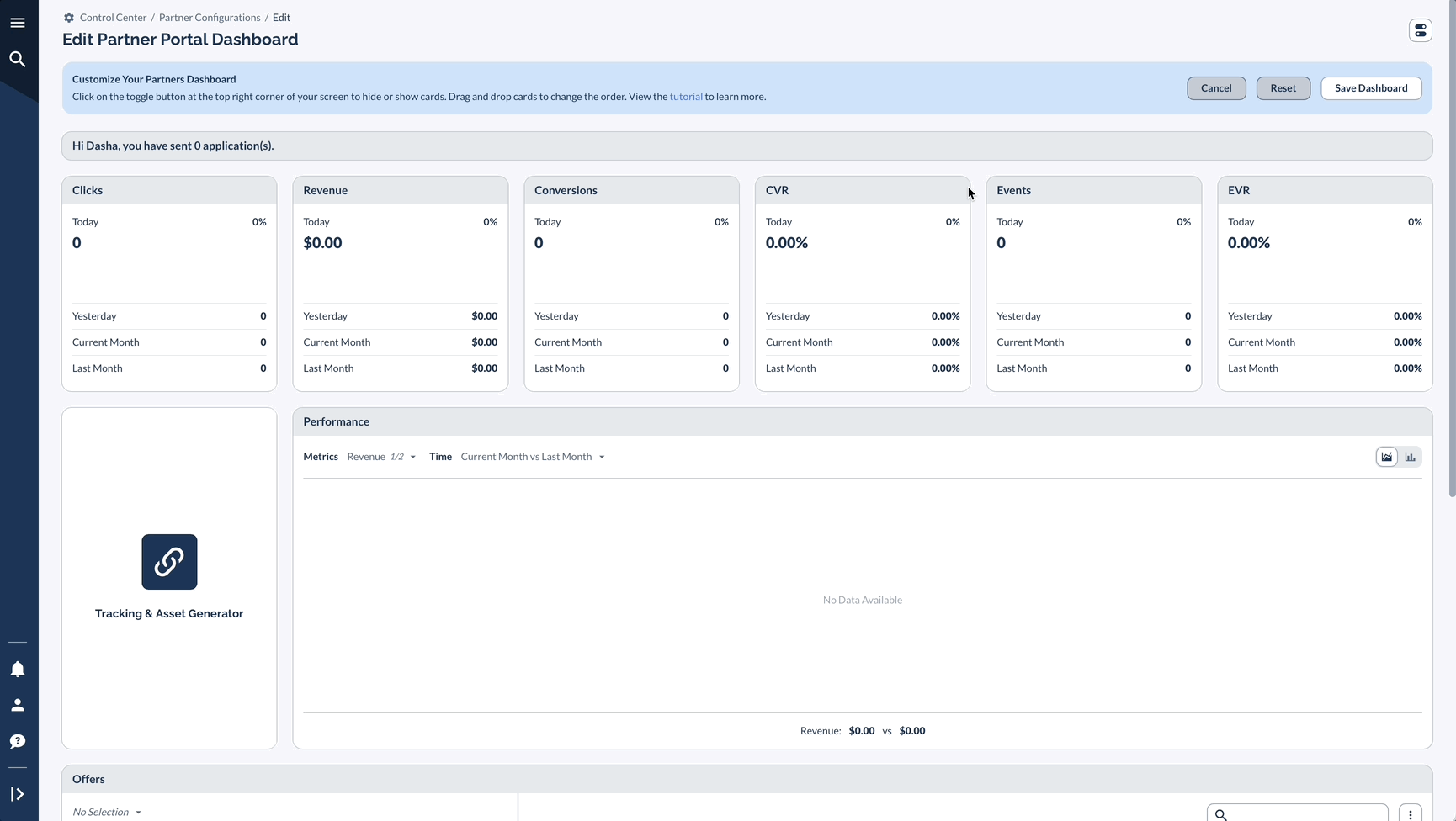Viewport: 1456px width, 821px height.
Task: Toggle cards visibility button at top right
Action: click(1421, 30)
